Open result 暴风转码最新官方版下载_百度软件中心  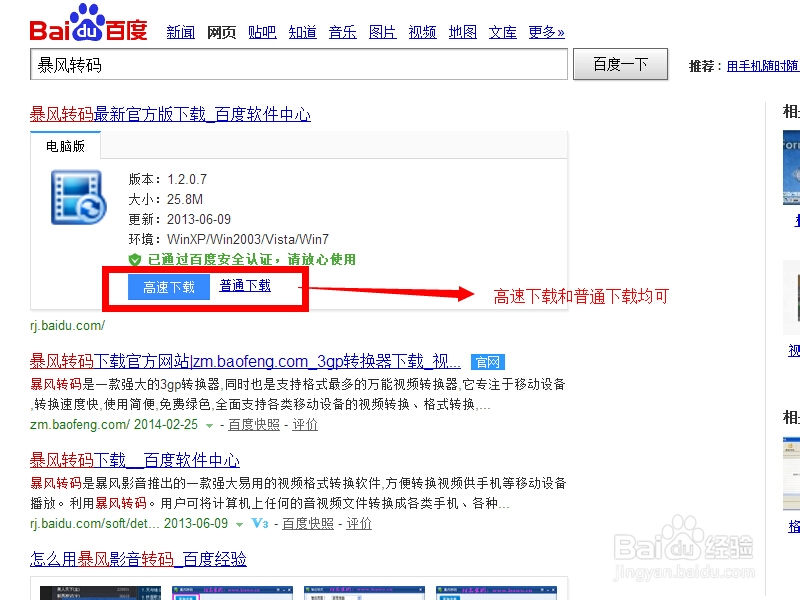pos(170,114)
